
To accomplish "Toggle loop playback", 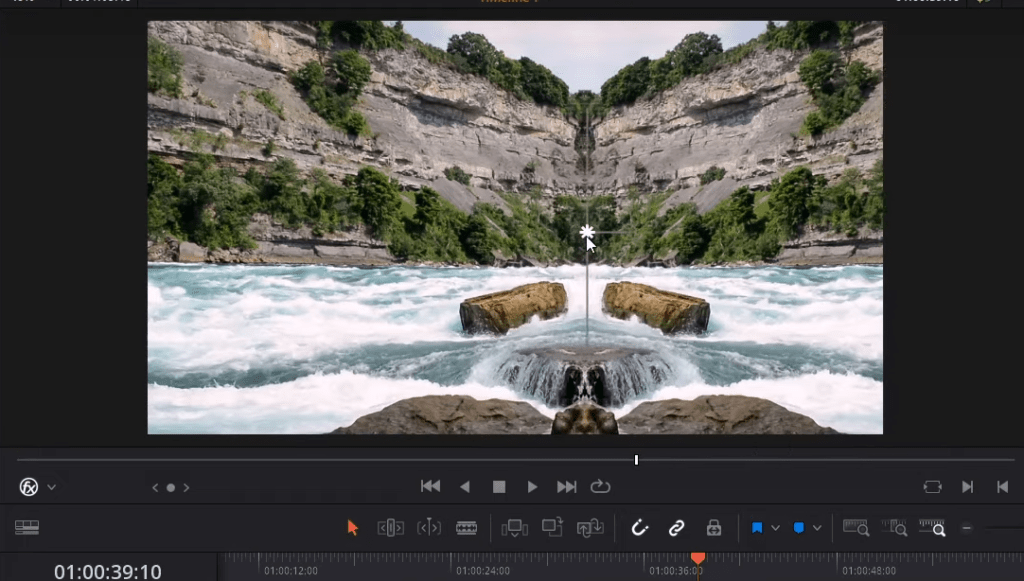I will click(600, 487).
